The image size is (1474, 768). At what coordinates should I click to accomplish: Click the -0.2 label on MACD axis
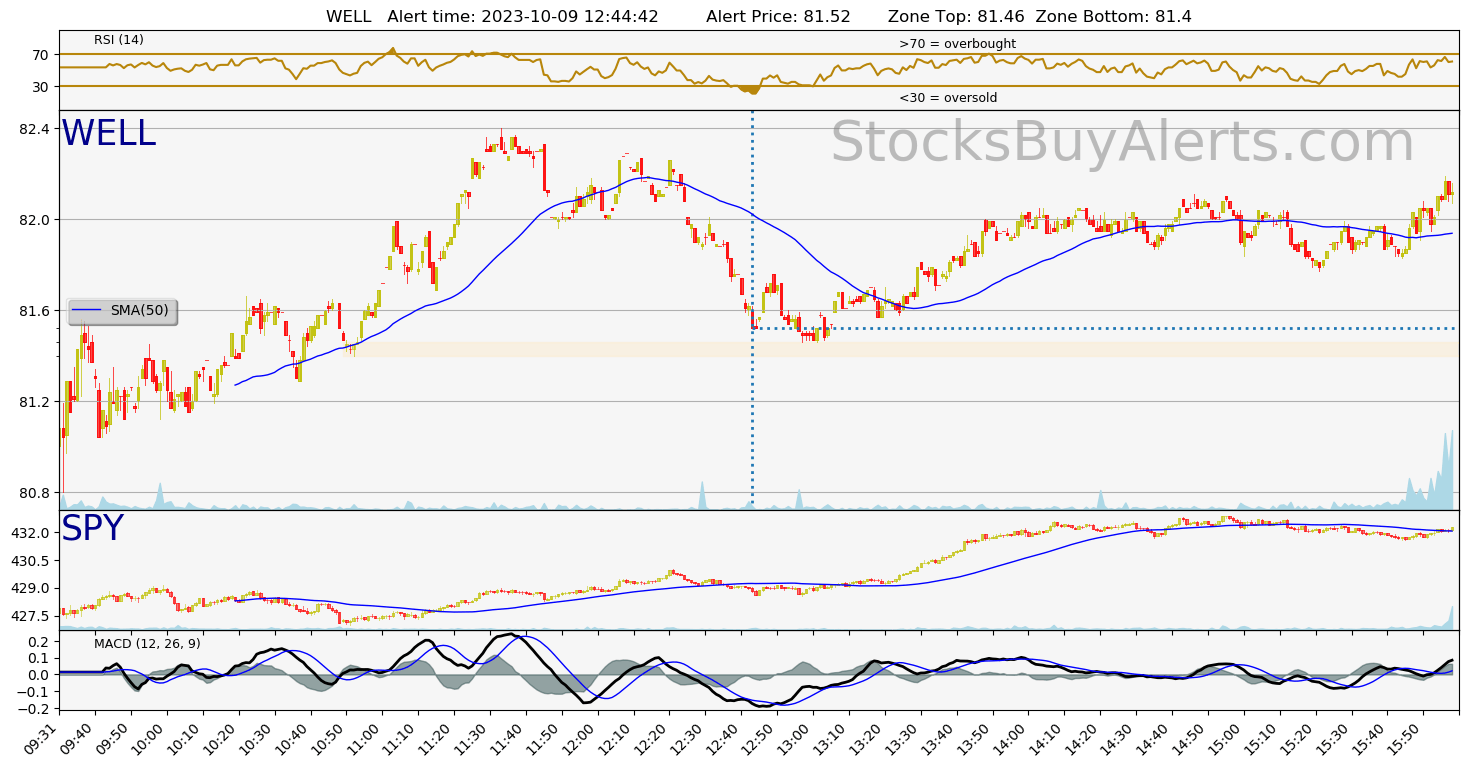click(x=33, y=708)
